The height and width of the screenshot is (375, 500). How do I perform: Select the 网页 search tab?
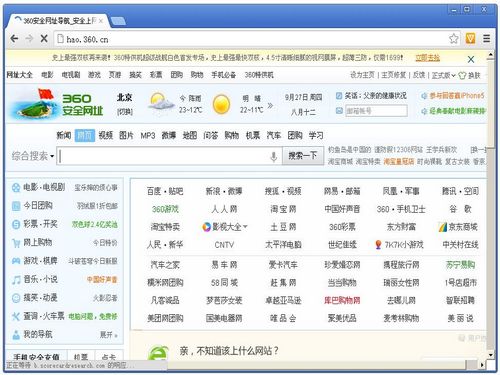pos(85,135)
